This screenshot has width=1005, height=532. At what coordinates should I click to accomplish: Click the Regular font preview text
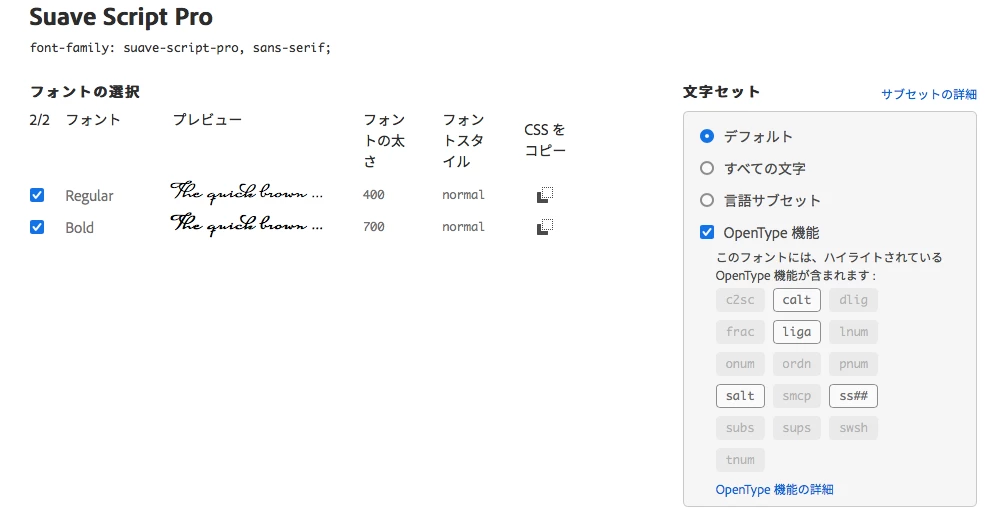click(x=247, y=192)
